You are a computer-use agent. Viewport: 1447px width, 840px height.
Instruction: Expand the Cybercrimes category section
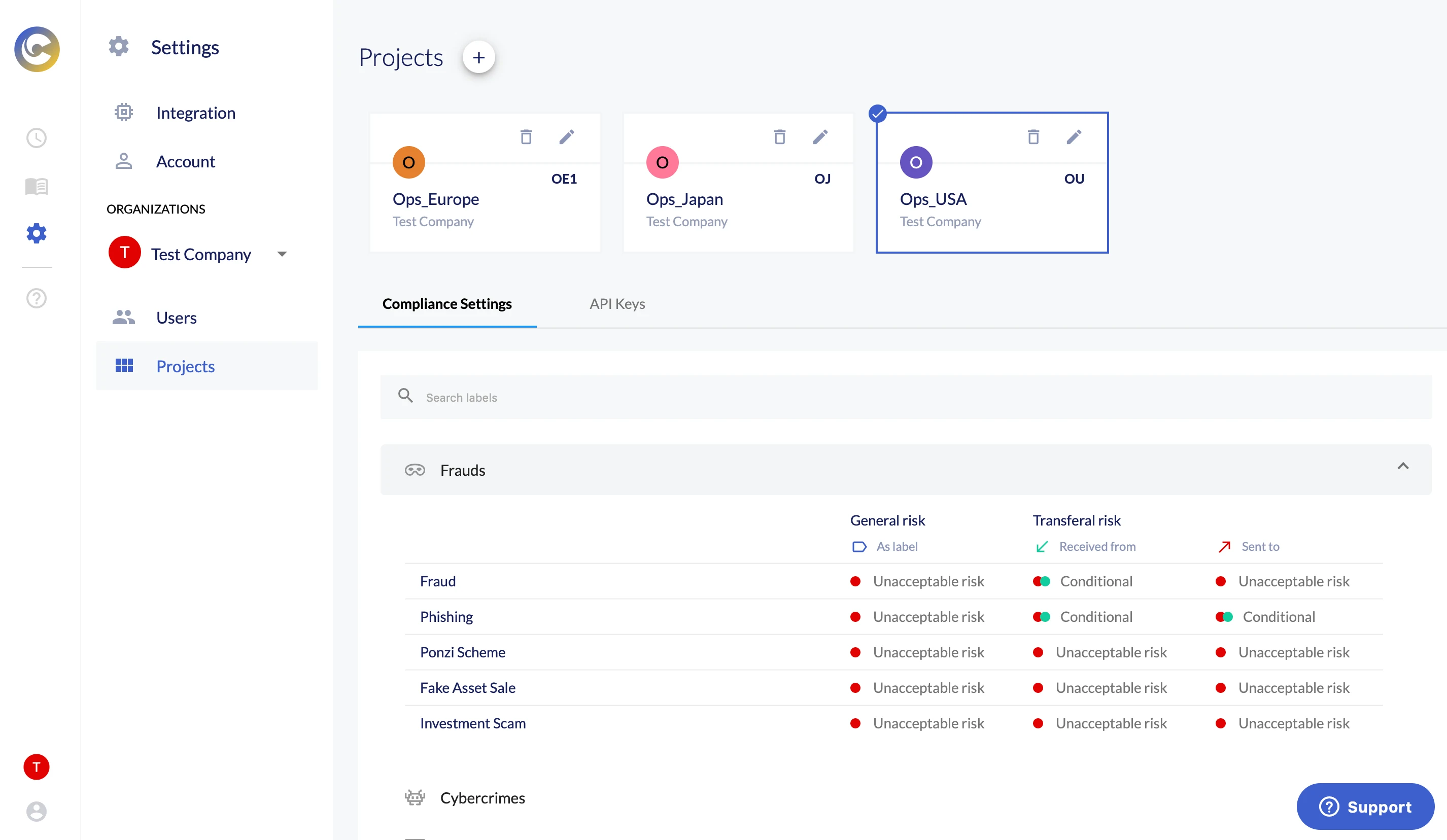483,797
